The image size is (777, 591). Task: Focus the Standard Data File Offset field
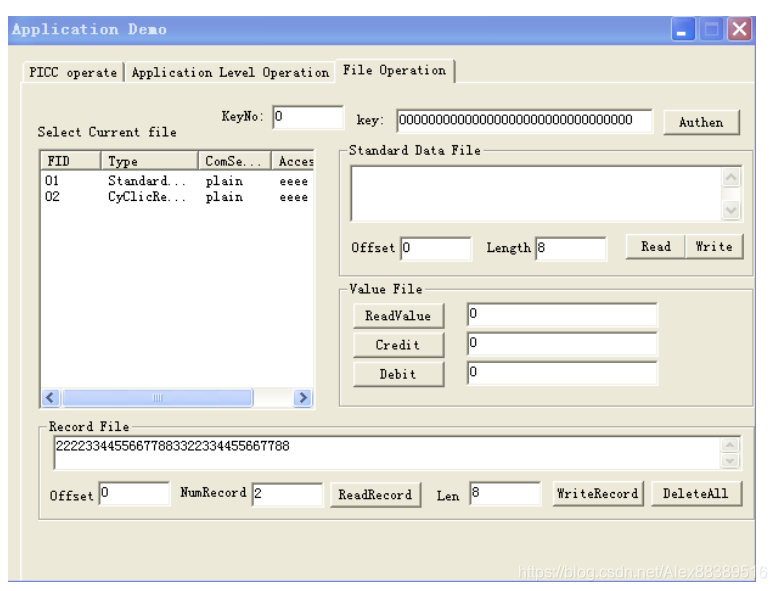point(436,248)
